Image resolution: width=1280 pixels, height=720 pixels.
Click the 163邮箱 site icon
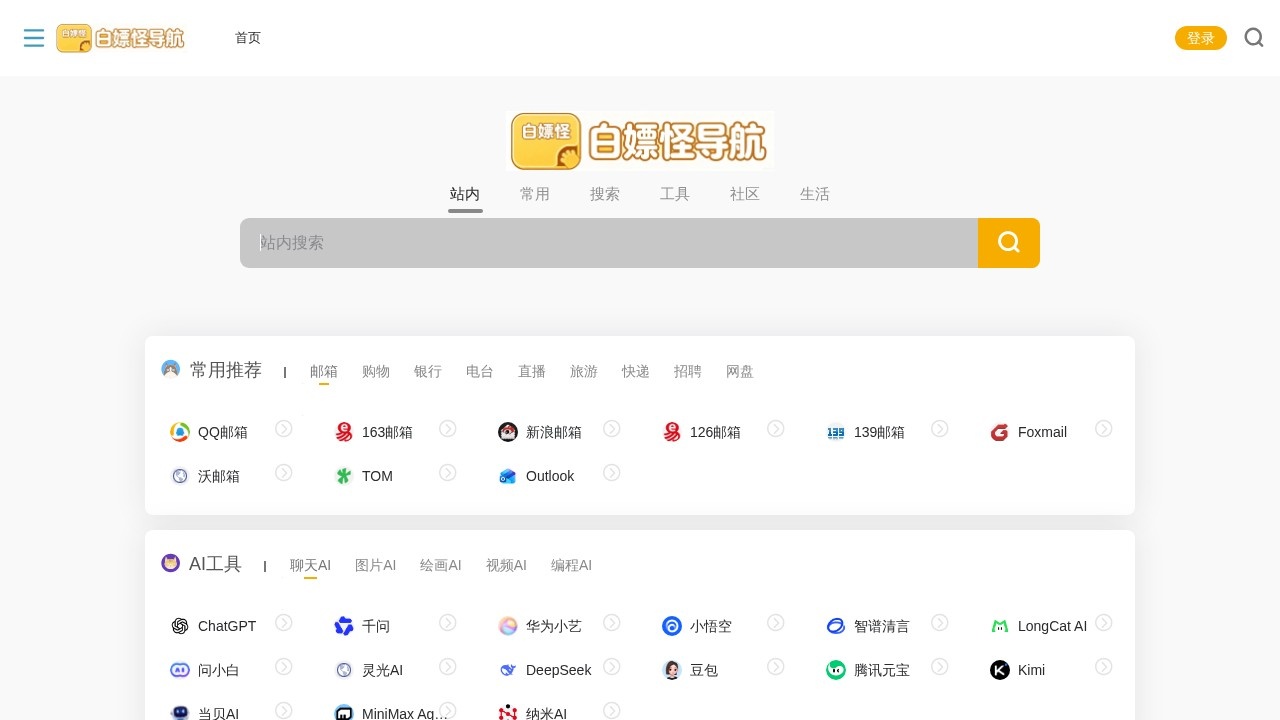(x=344, y=432)
